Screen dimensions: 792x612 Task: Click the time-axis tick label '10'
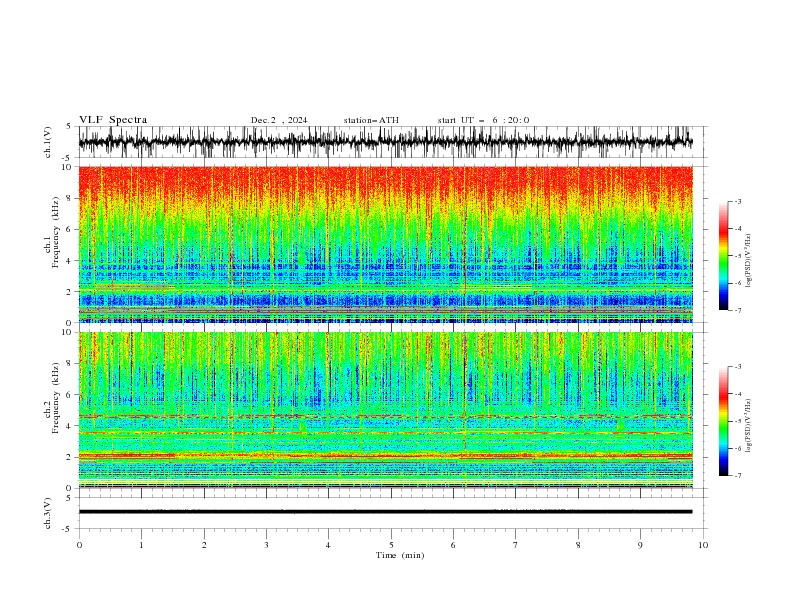[703, 545]
